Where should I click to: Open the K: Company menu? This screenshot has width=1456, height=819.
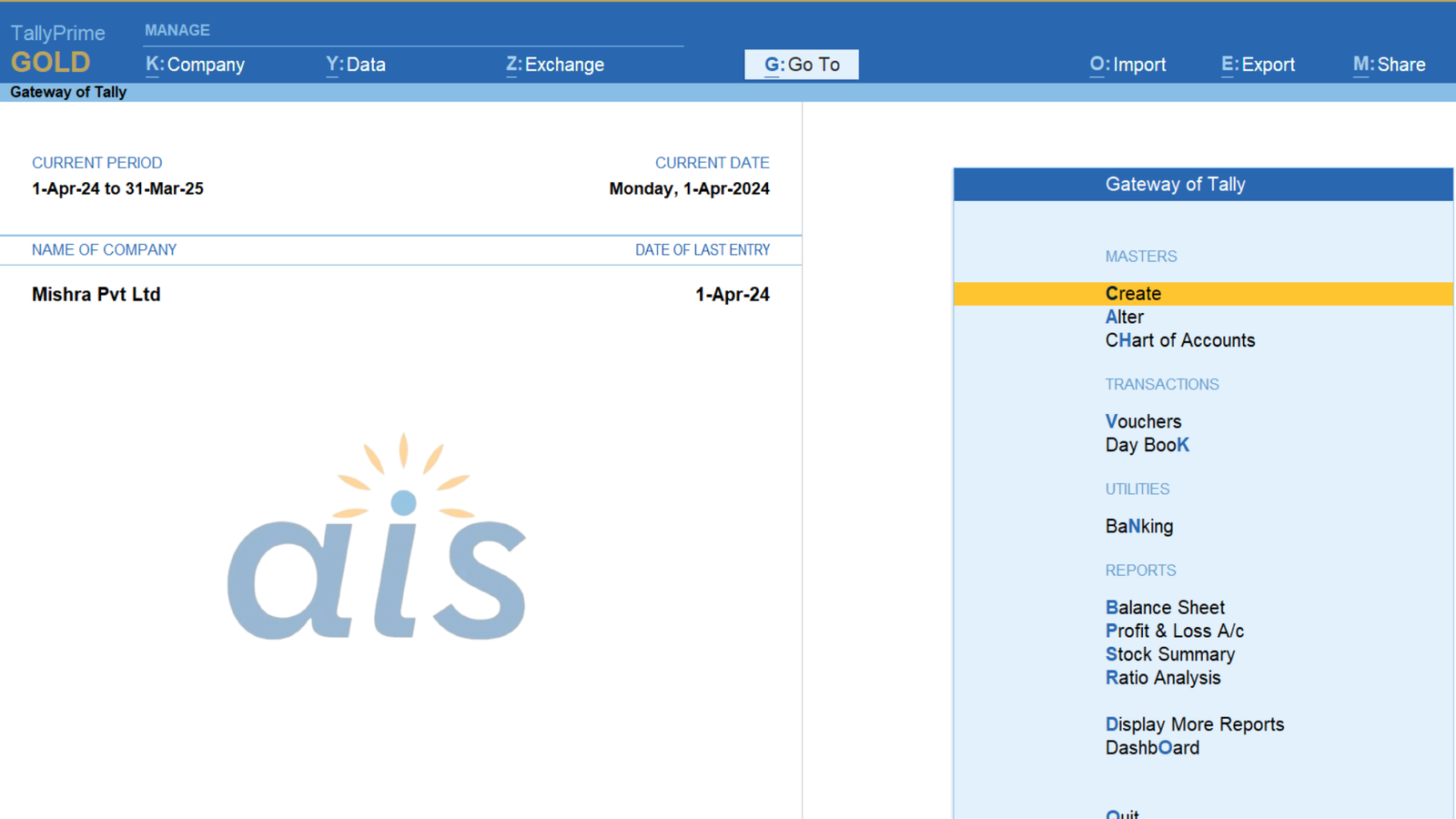tap(196, 65)
